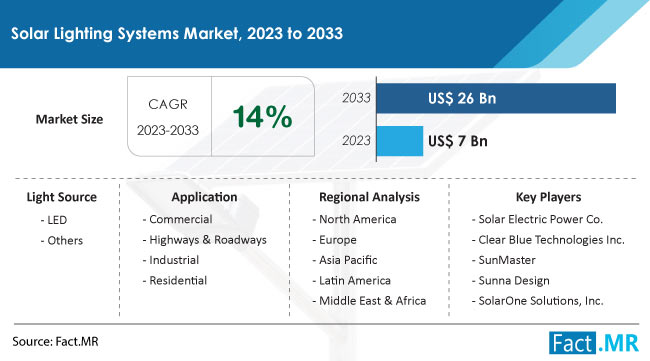Click the CAGR 2023-2033 label box

168,116
